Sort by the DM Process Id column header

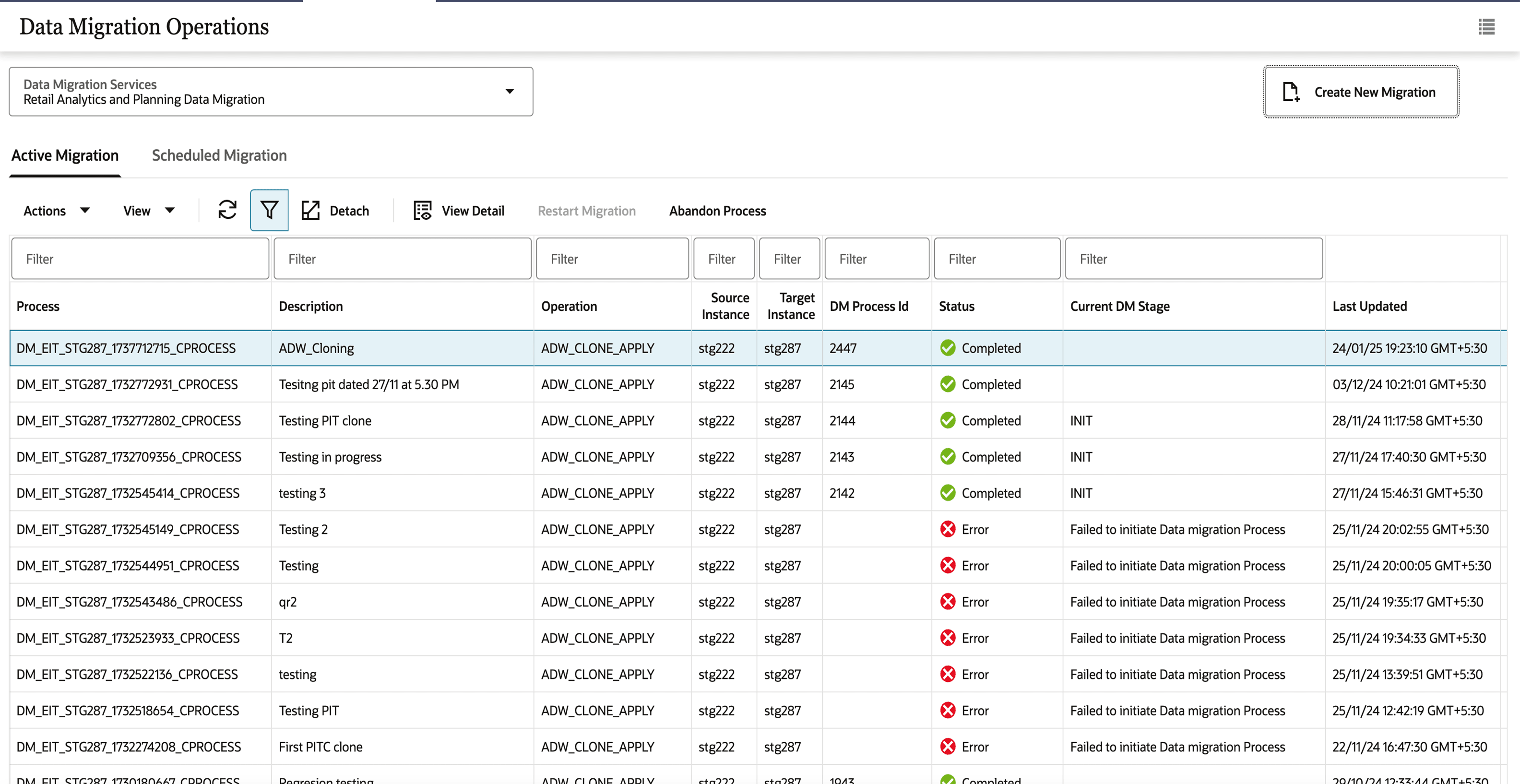(x=868, y=306)
